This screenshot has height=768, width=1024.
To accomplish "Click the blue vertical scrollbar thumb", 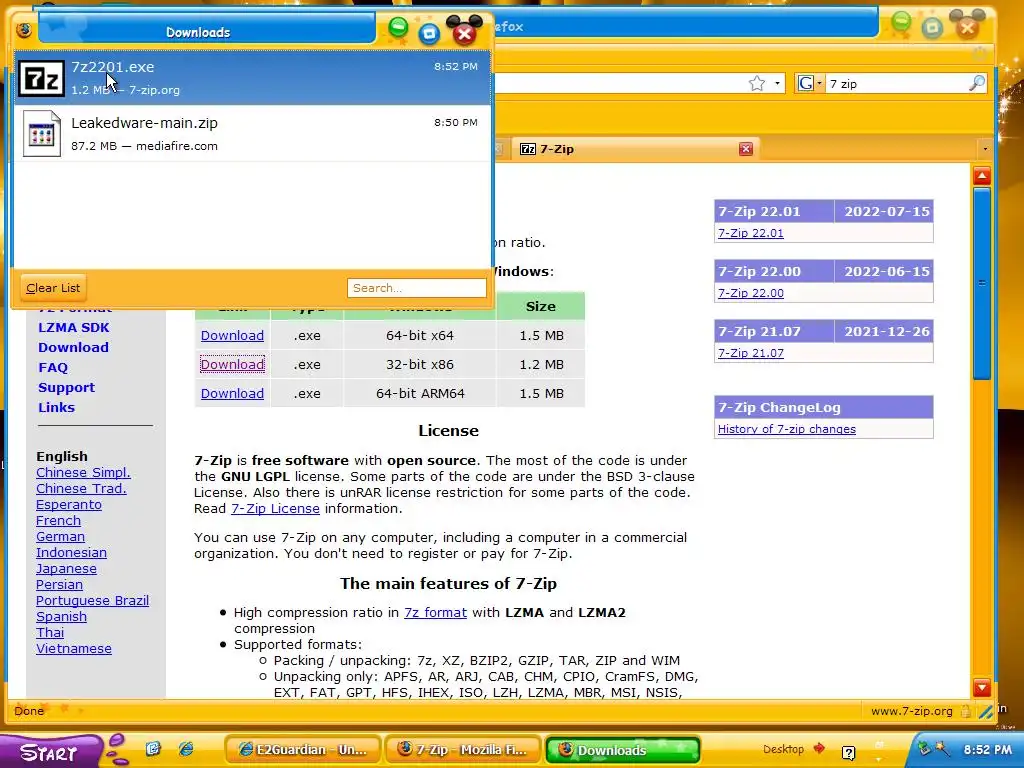I will tap(982, 283).
